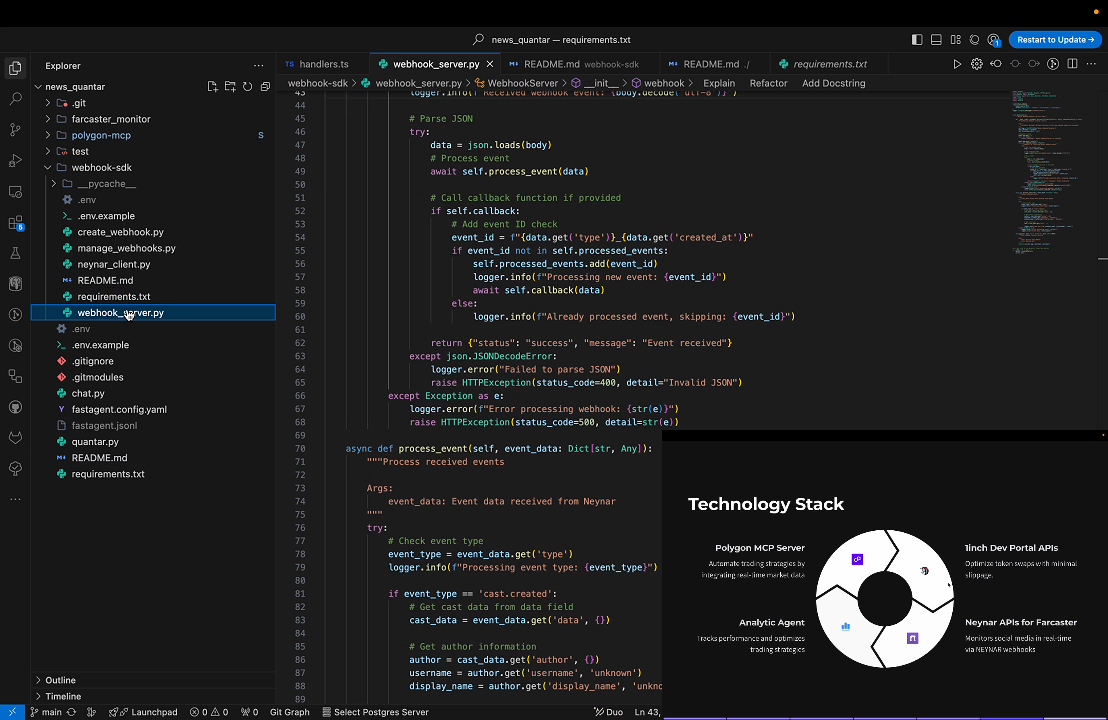Switch to the requirements.txt tab
This screenshot has height=720, width=1108.
point(829,64)
